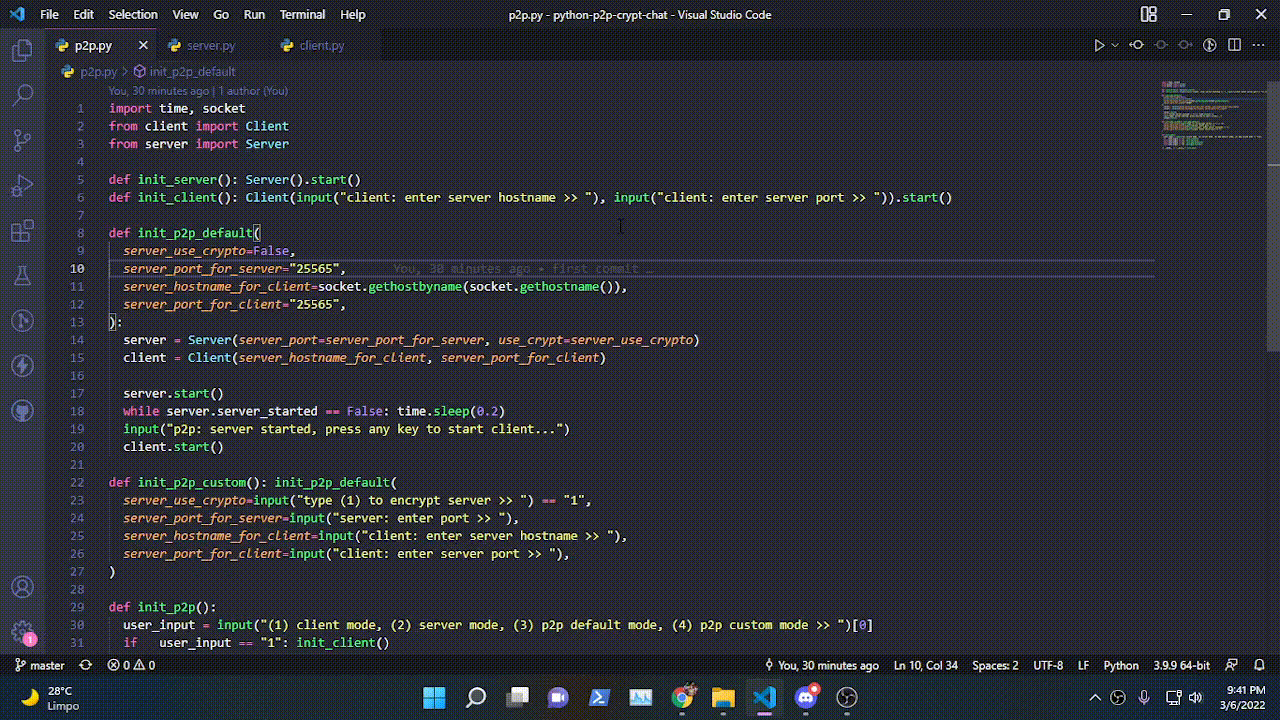Image resolution: width=1280 pixels, height=720 pixels.
Task: Open the Help menu
Action: coord(353,14)
